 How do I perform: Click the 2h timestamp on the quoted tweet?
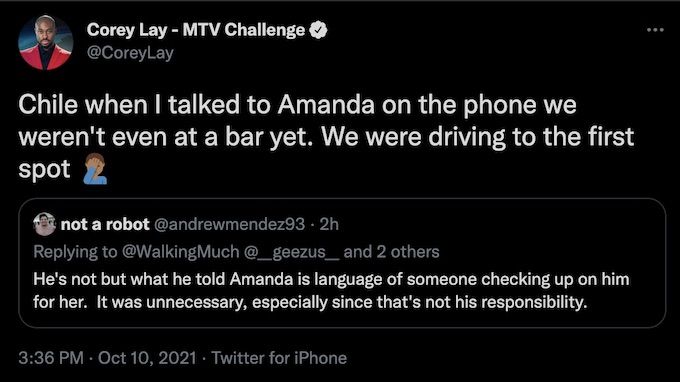pos(329,224)
